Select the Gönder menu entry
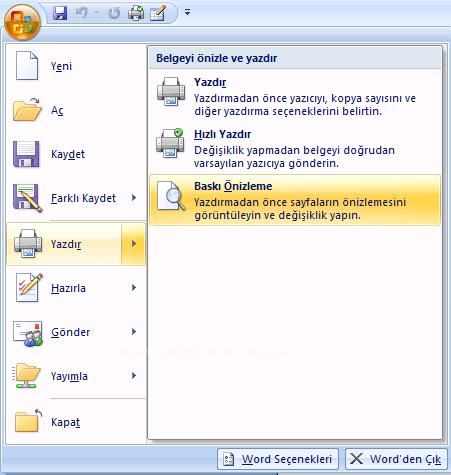 [x=71, y=332]
